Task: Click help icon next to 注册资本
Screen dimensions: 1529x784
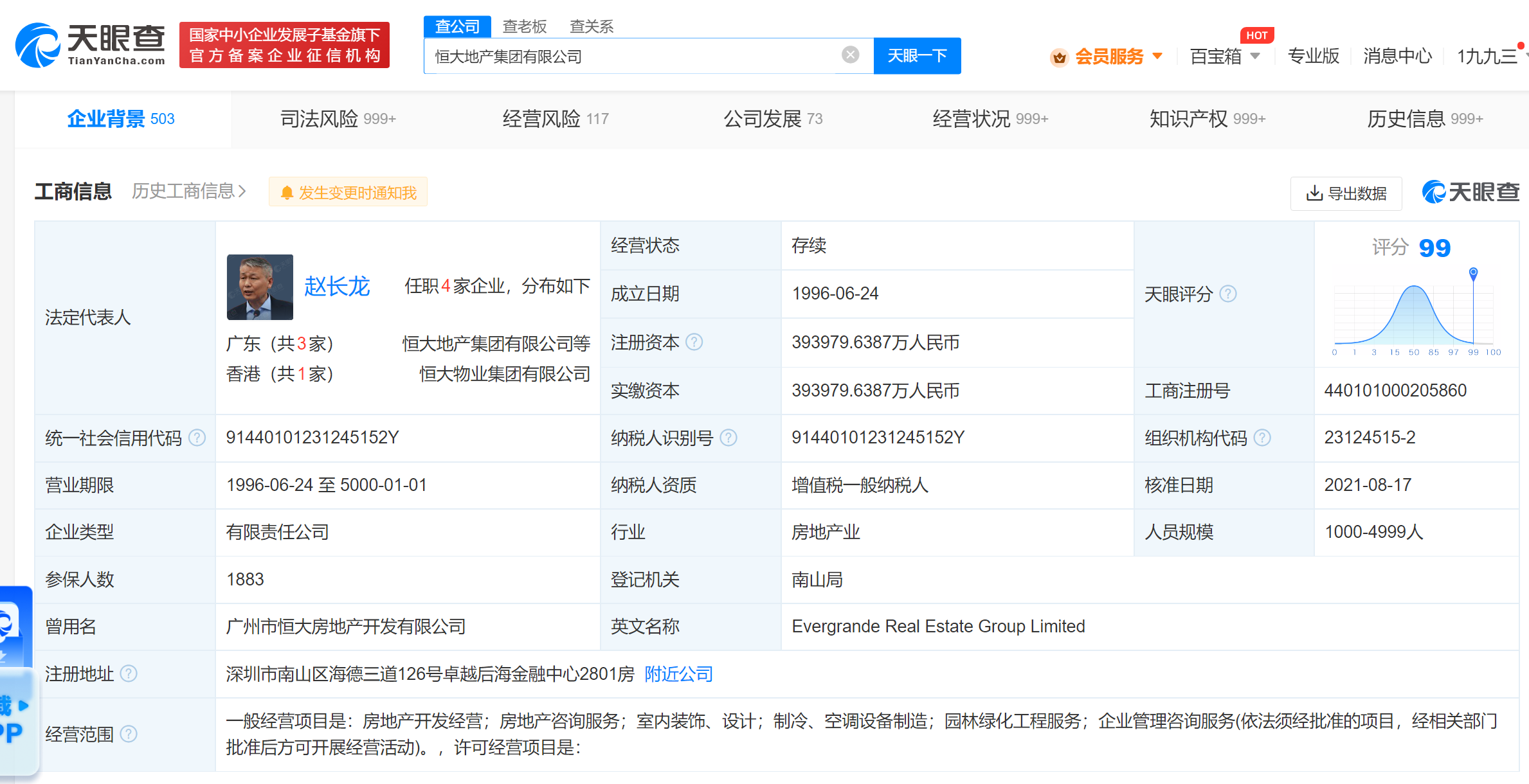Action: (x=694, y=342)
